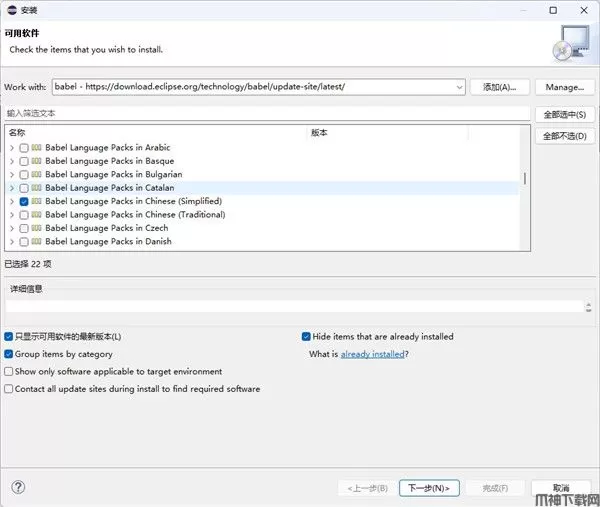Open the Work with site dropdown

tap(459, 87)
